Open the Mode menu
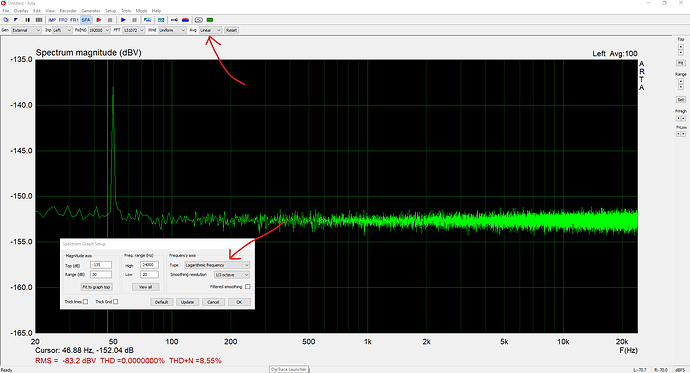The height and width of the screenshot is (373, 690). coord(141,11)
